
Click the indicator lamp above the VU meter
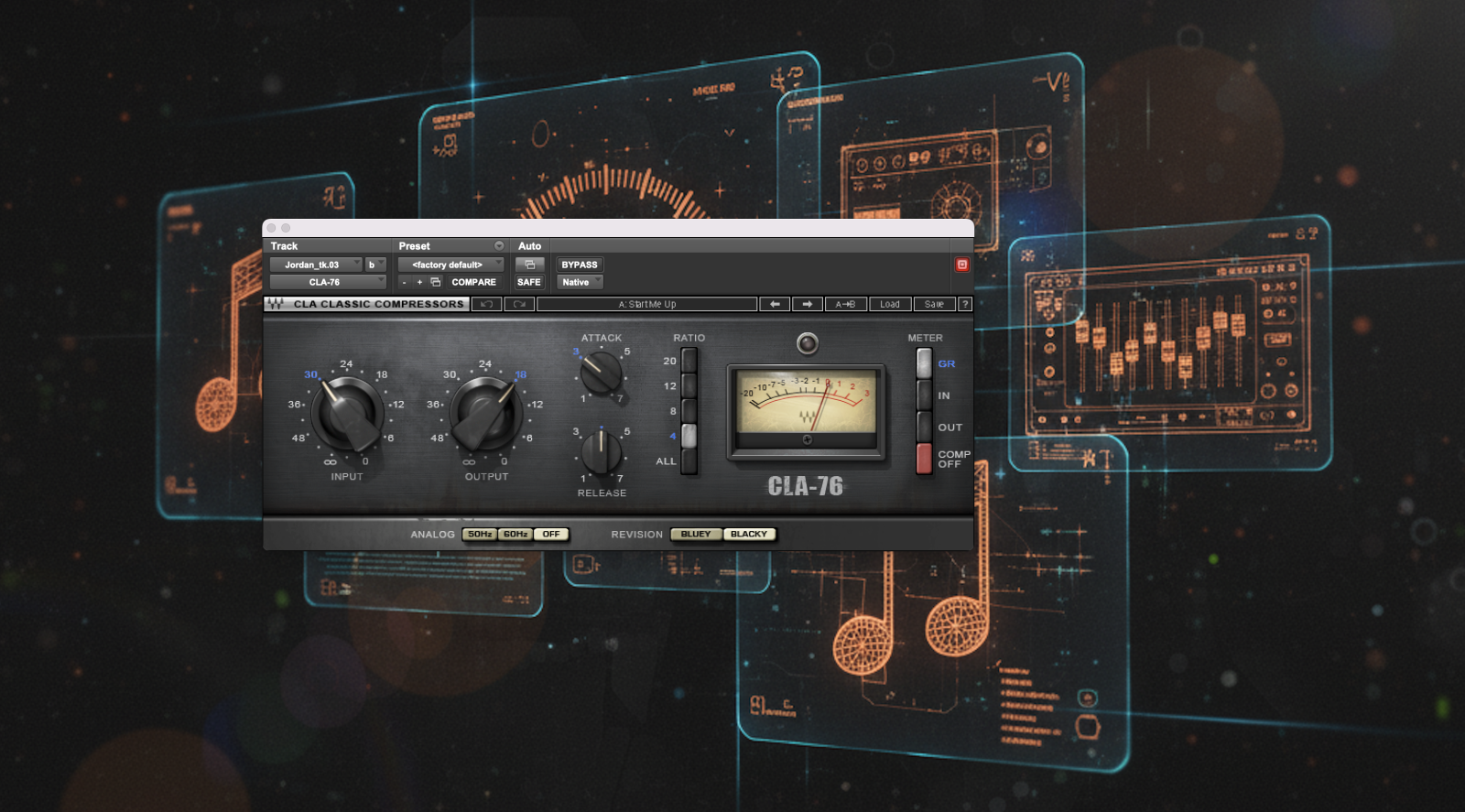click(807, 343)
